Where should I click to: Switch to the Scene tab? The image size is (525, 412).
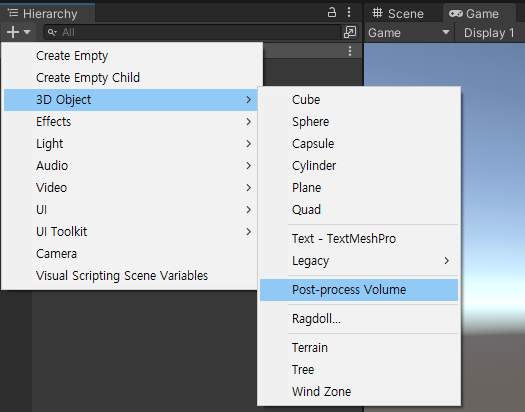(398, 14)
